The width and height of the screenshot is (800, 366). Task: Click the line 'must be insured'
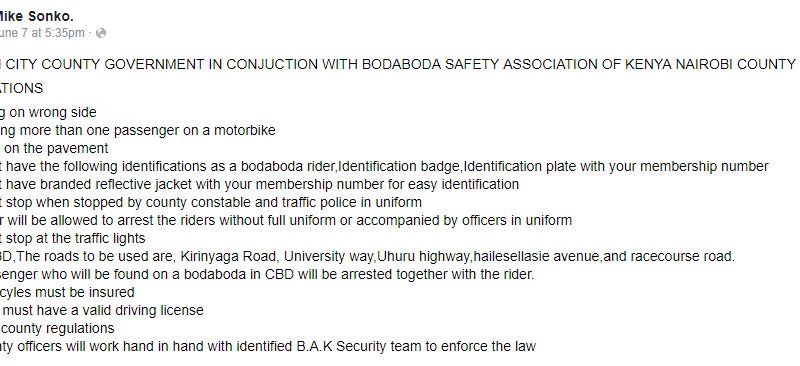click(x=67, y=292)
